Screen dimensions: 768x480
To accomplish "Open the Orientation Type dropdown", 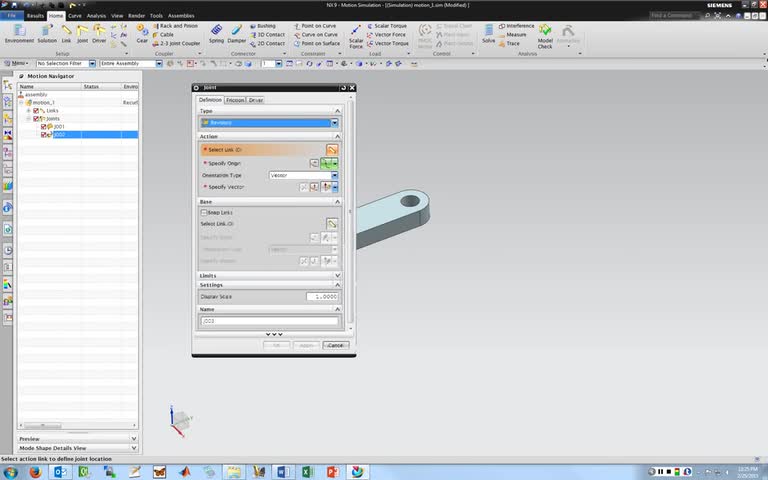I will coord(334,175).
